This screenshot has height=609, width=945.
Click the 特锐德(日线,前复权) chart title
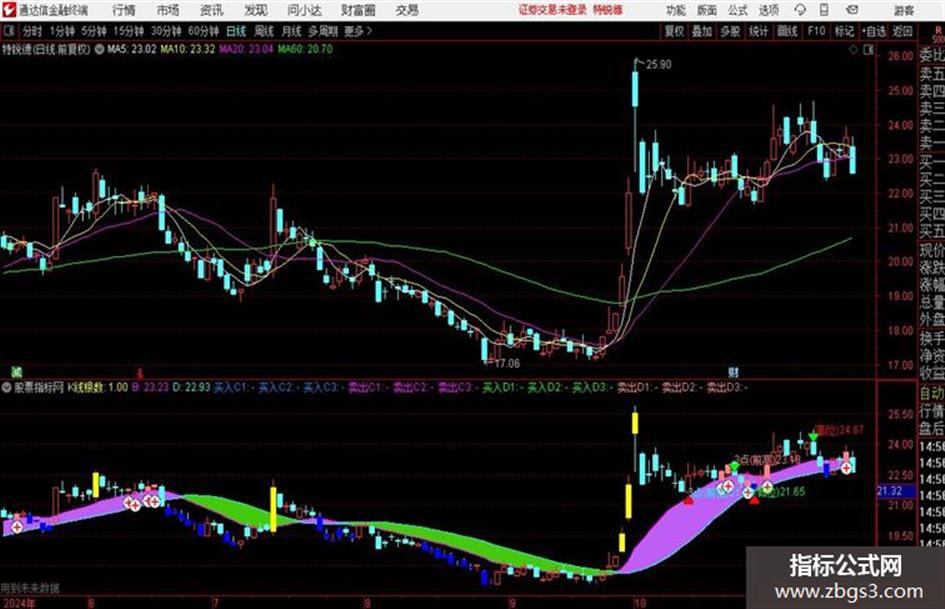(46, 49)
